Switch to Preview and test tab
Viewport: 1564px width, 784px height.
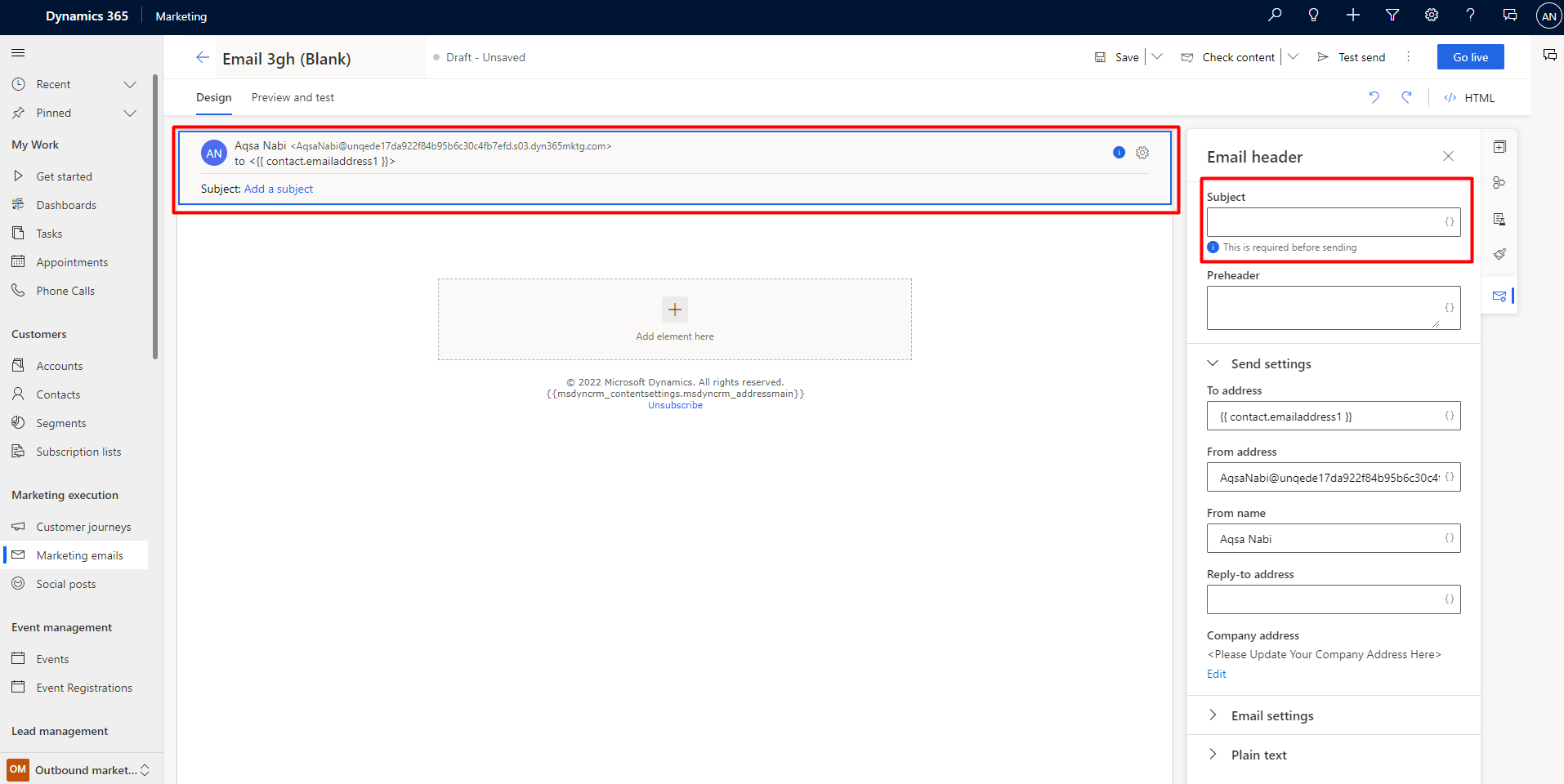[293, 97]
